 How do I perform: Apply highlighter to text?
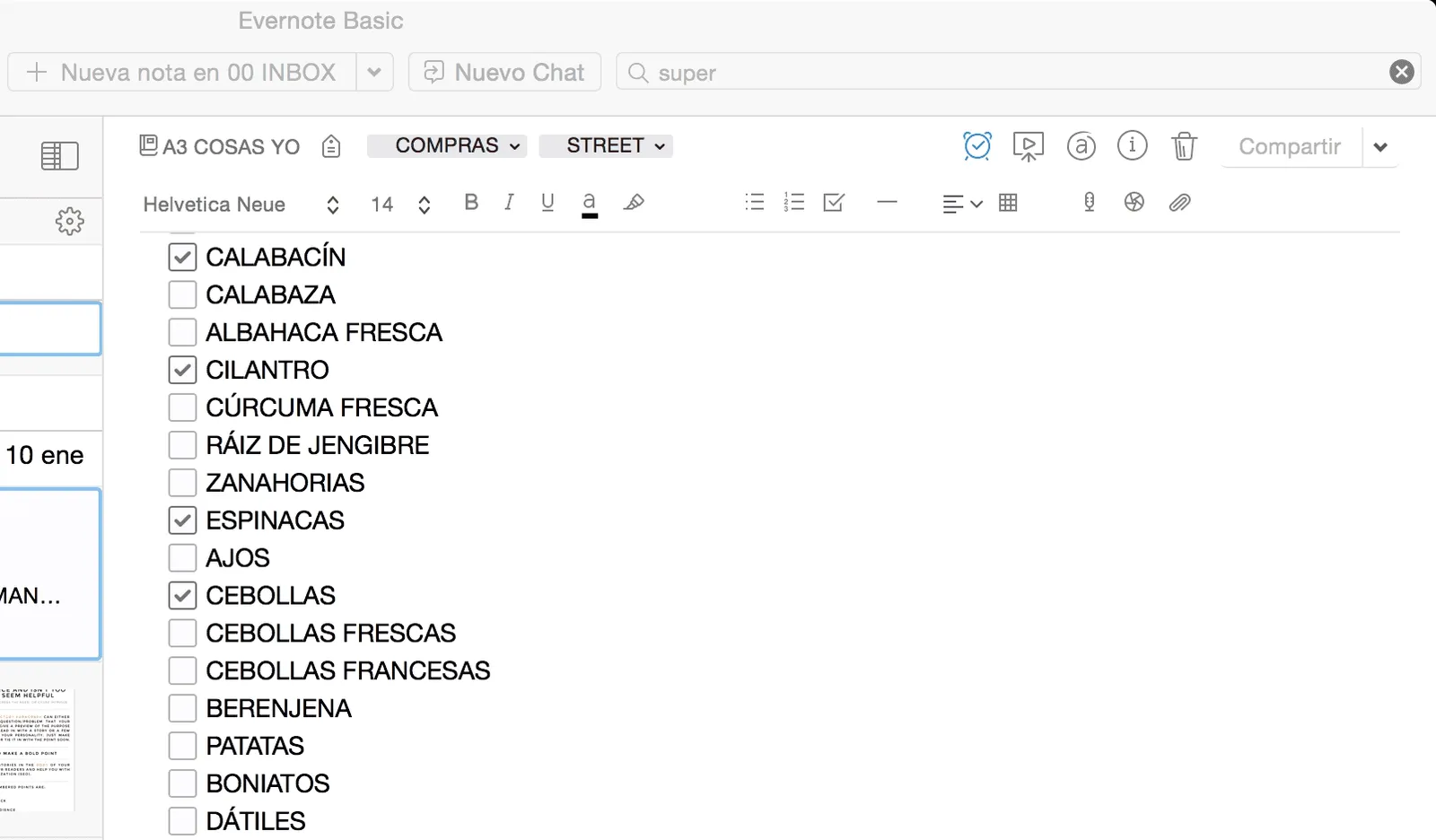(x=634, y=202)
